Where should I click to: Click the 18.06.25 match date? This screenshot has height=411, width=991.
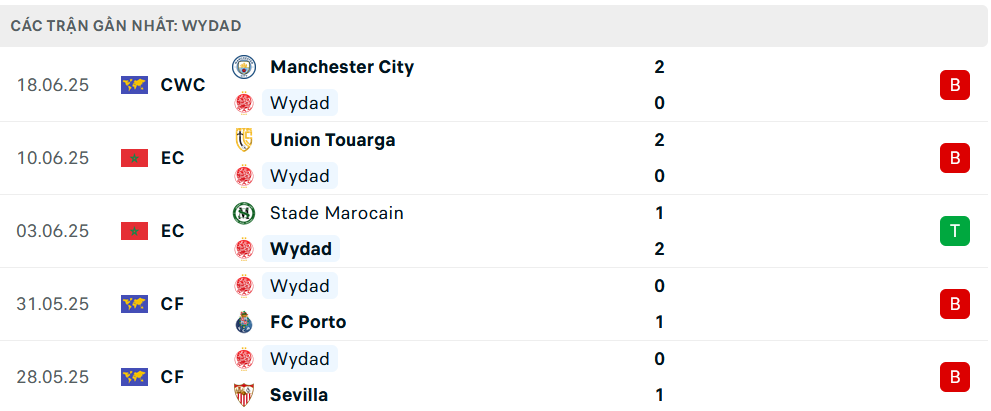[x=53, y=85]
